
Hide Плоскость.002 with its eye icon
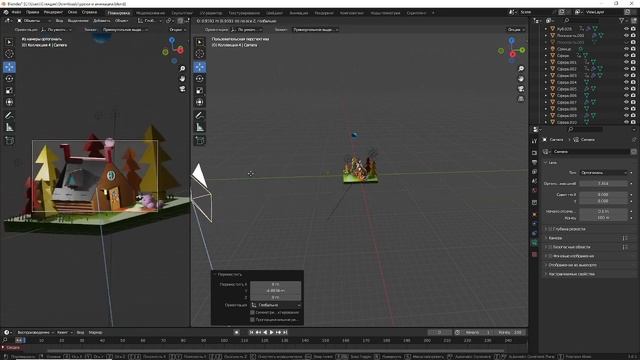point(626,36)
